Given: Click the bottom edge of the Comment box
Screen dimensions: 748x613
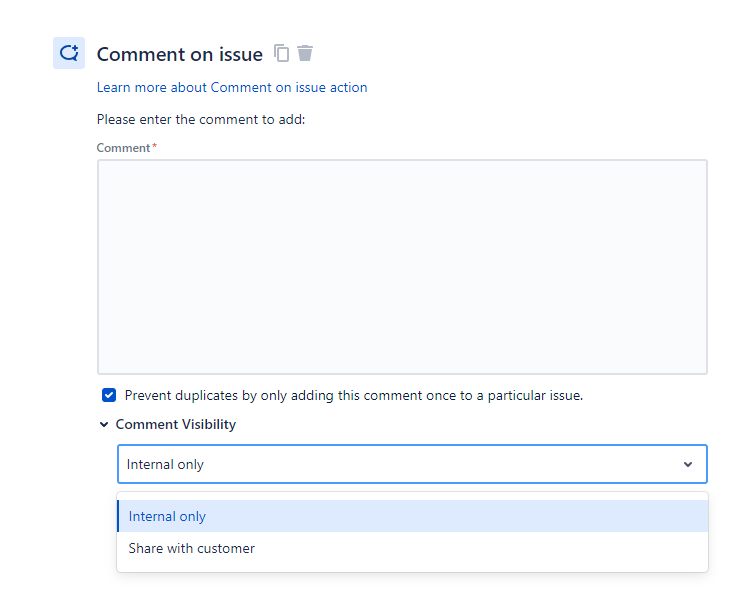Looking at the screenshot, I should [402, 373].
